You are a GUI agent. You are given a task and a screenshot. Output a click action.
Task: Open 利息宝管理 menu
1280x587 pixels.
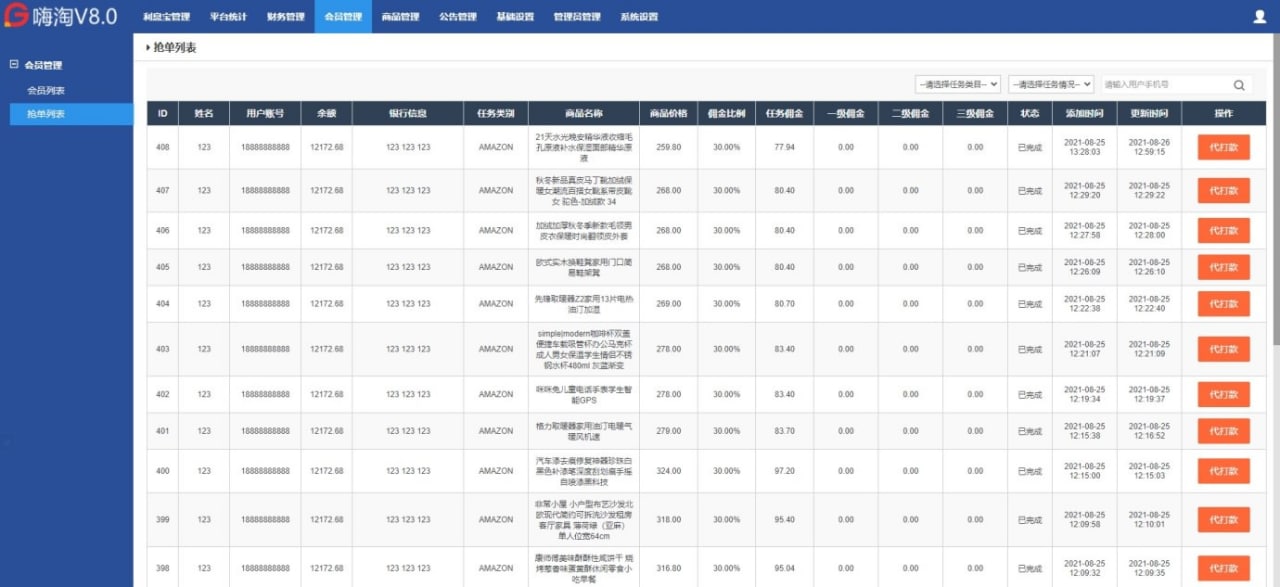tap(166, 17)
